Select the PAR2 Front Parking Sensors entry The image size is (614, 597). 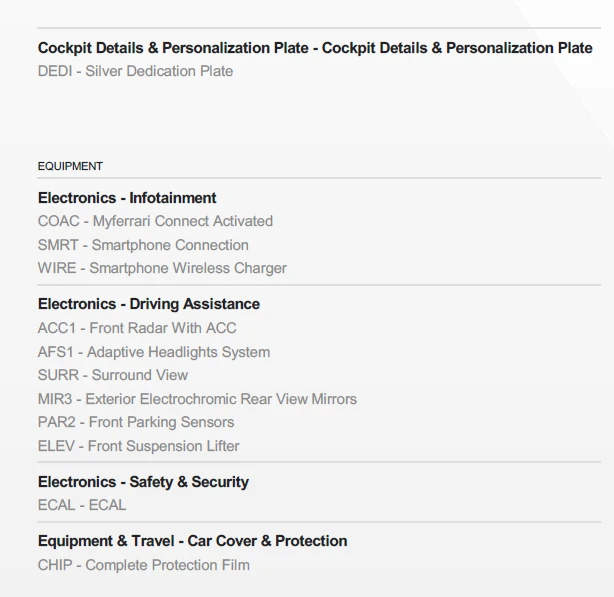click(x=136, y=422)
